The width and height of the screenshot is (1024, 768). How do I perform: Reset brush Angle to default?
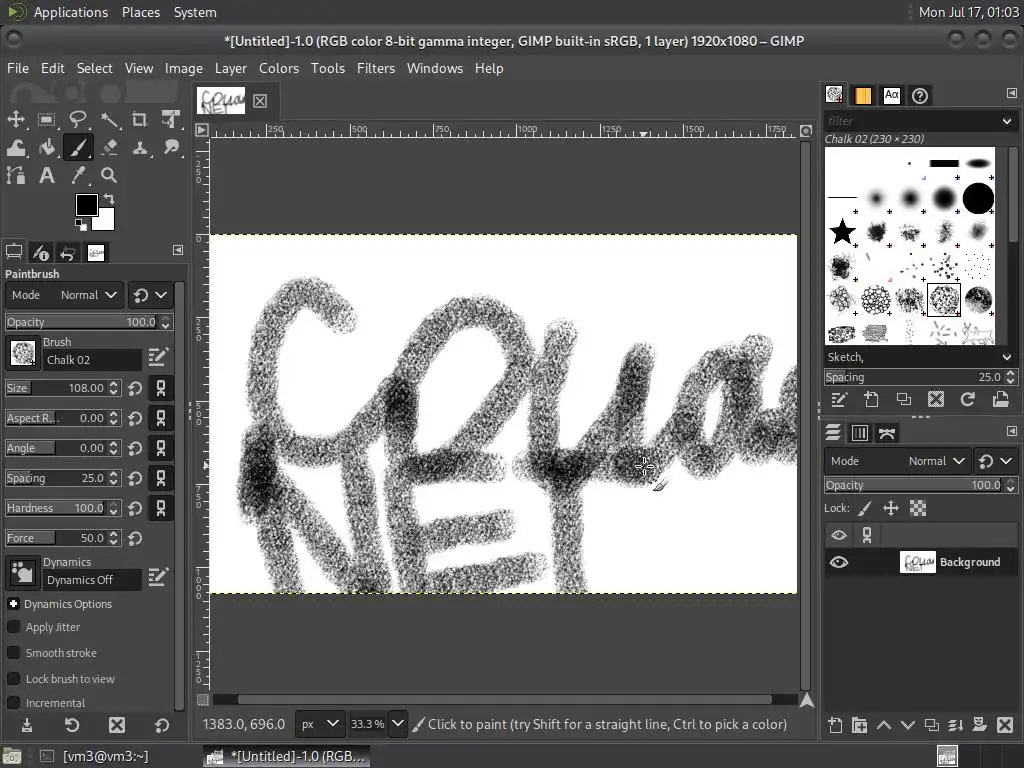point(135,449)
